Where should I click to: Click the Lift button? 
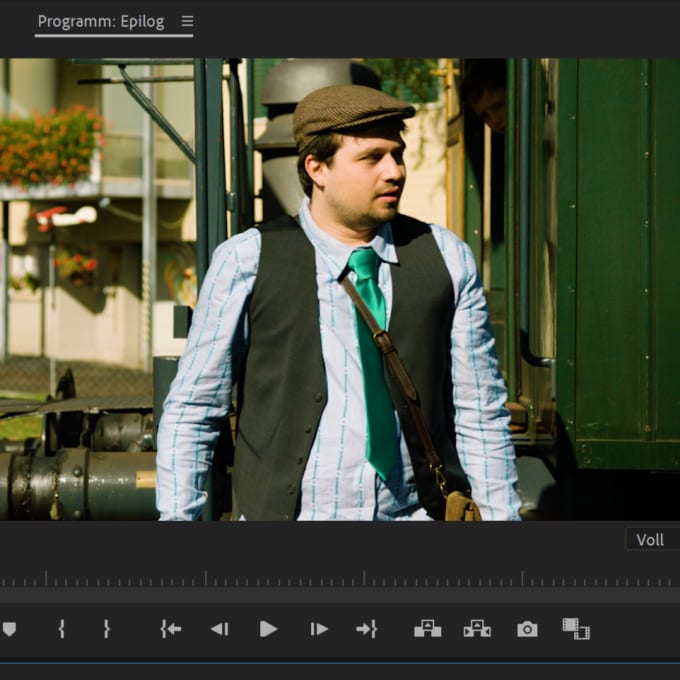pos(428,629)
